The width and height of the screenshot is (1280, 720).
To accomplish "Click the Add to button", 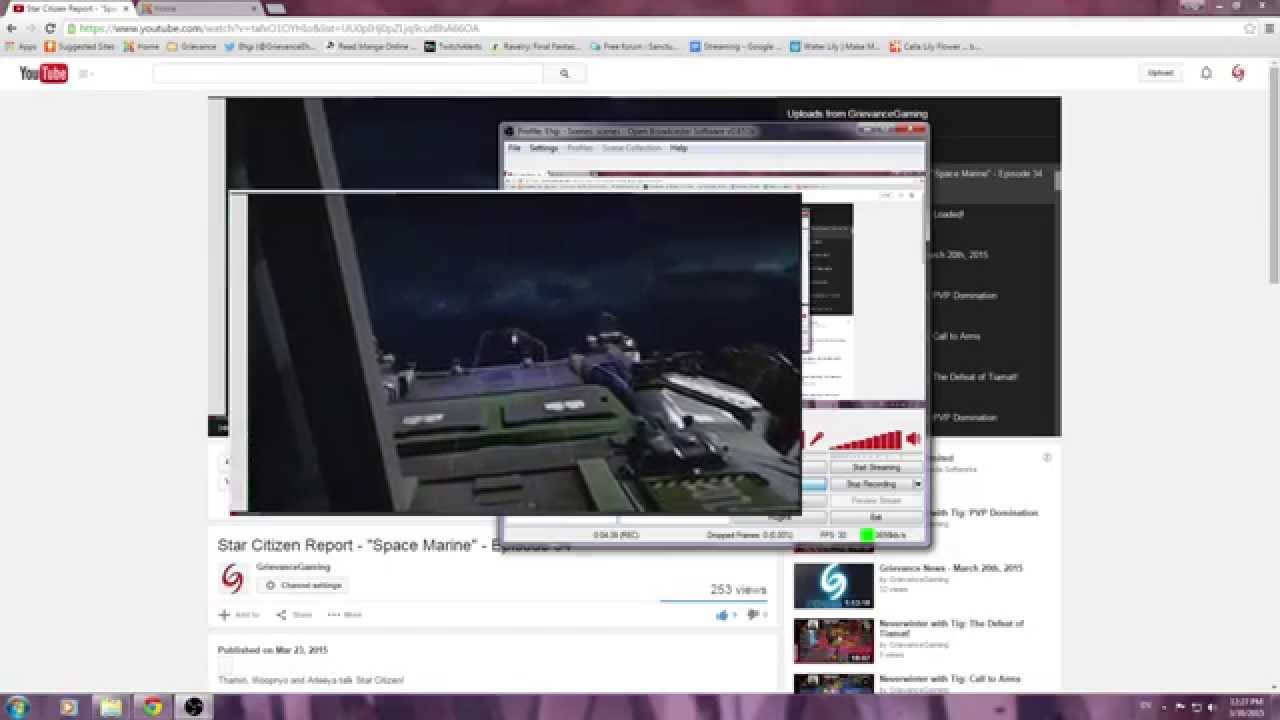I will point(239,615).
